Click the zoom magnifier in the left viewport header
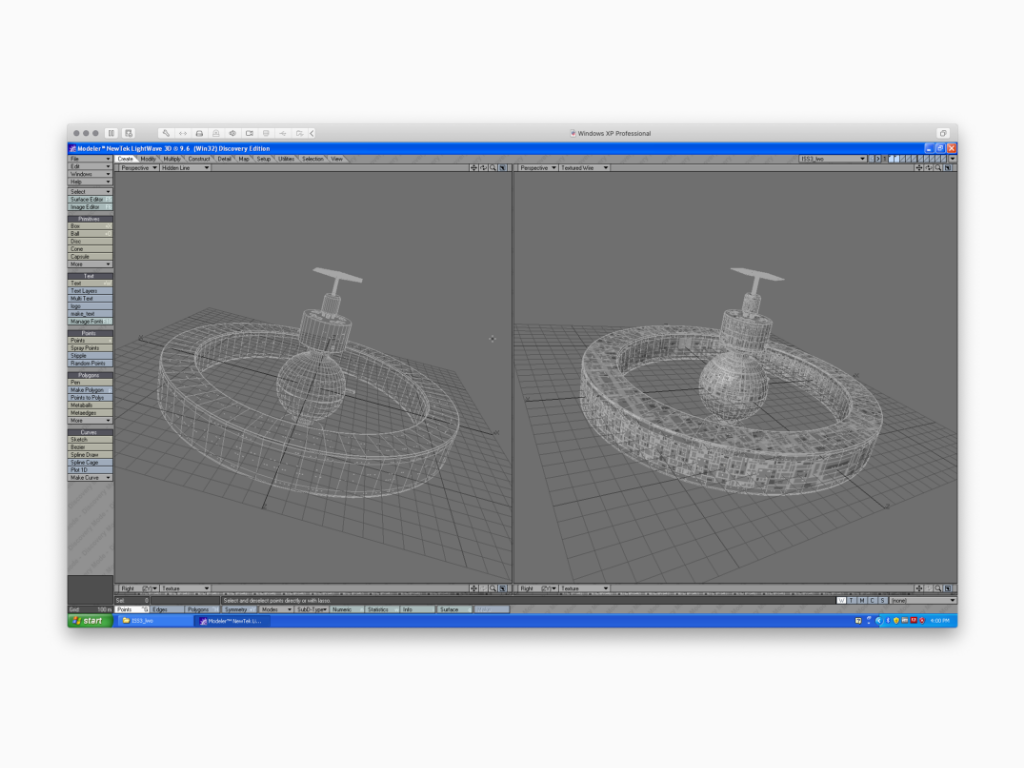 [x=492, y=168]
